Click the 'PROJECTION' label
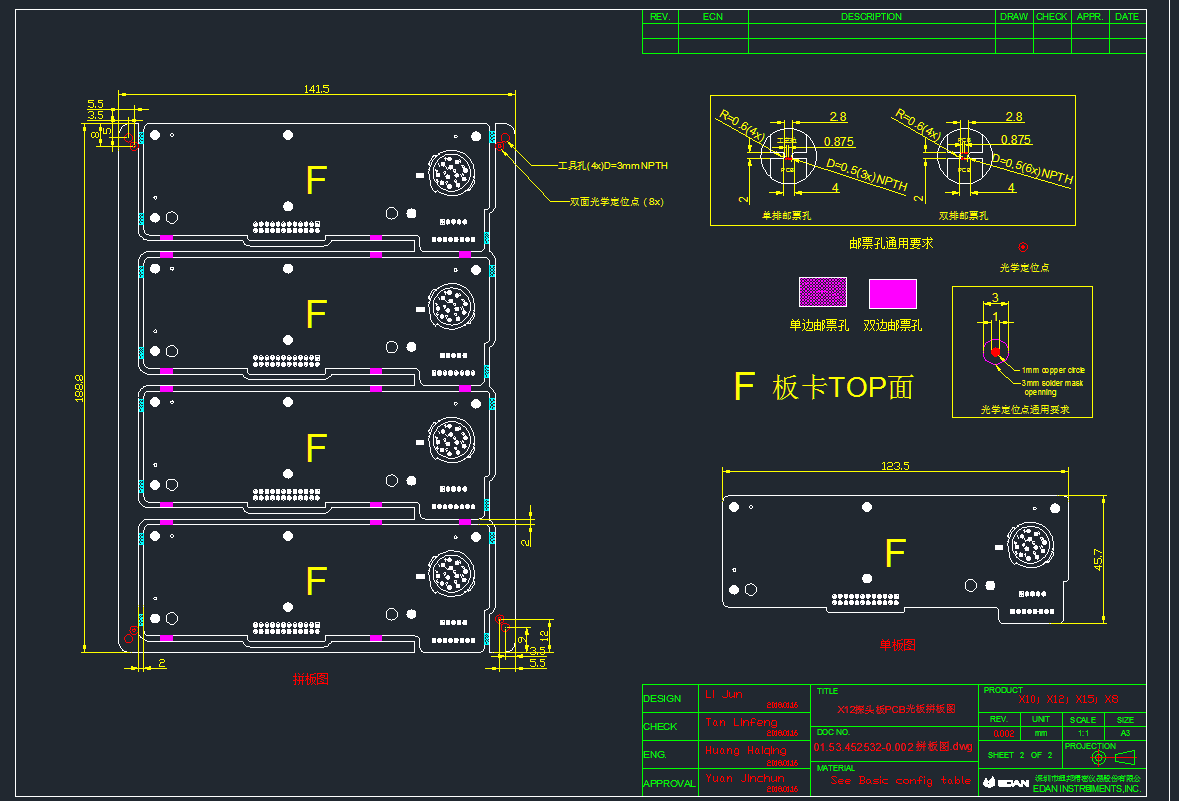 coord(1090,746)
